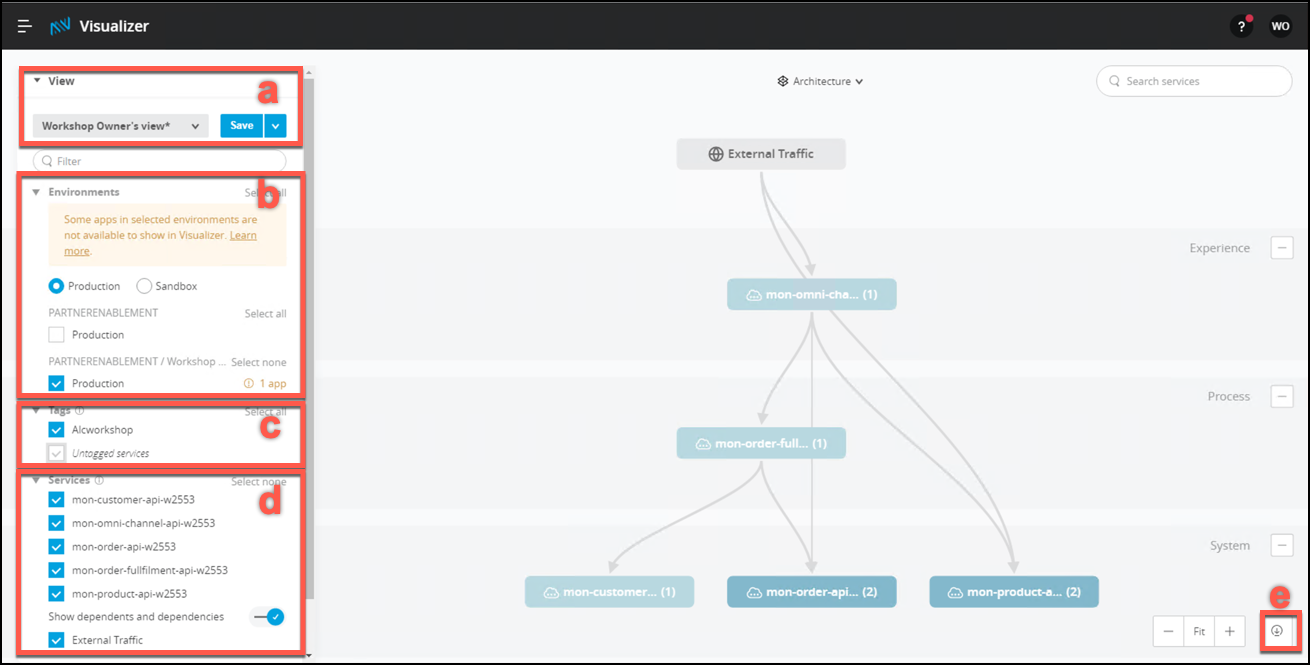This screenshot has width=1311, height=665.
Task: Open the help question mark icon
Action: (1241, 27)
